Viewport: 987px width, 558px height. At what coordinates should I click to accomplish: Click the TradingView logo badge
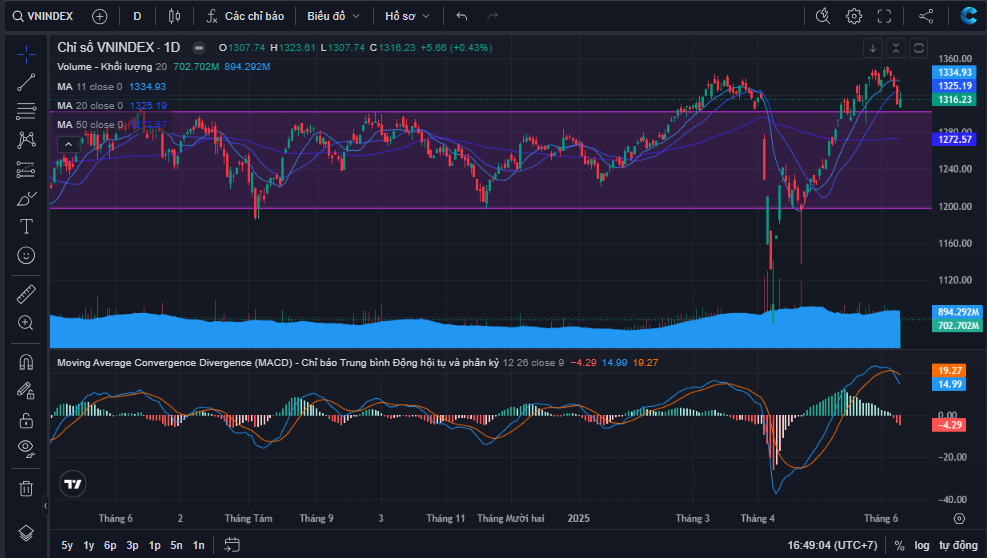[72, 484]
